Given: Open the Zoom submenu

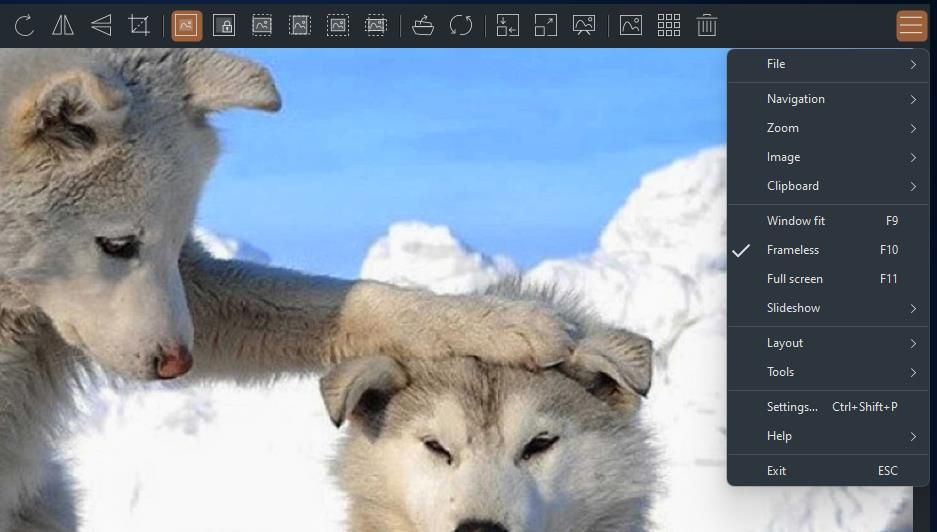Looking at the screenshot, I should click(828, 128).
